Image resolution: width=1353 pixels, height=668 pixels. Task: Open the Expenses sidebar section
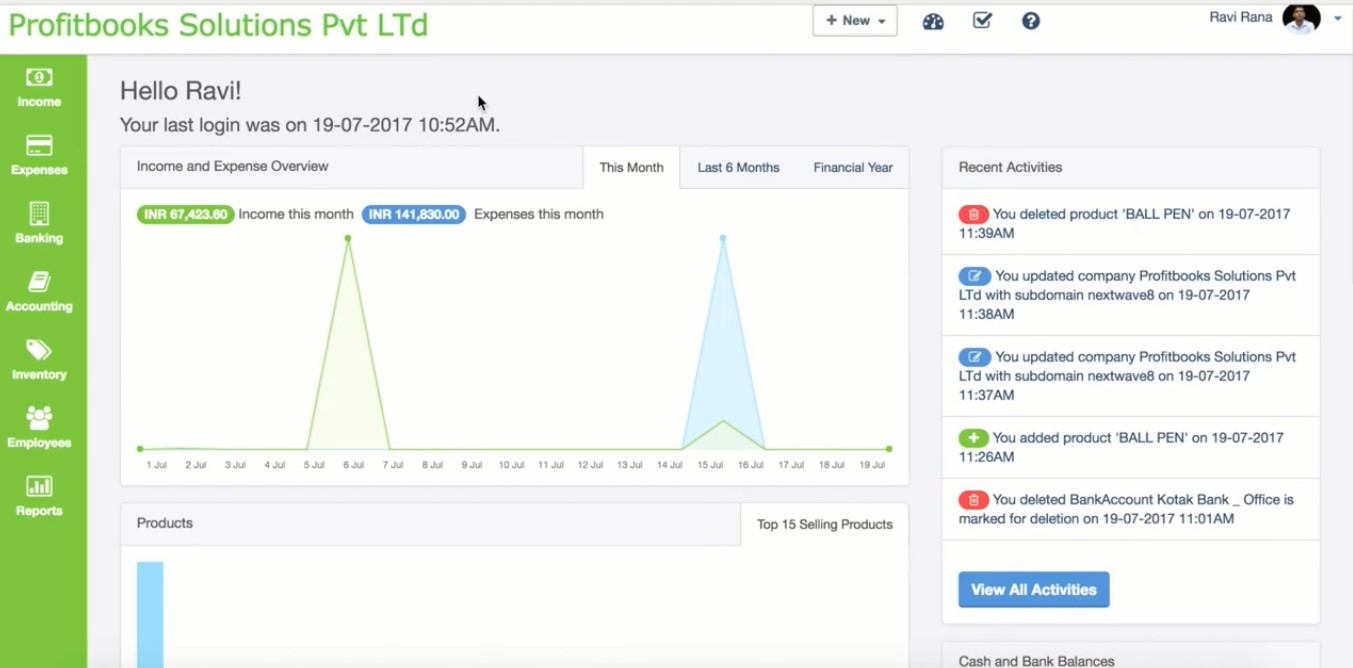[x=39, y=156]
